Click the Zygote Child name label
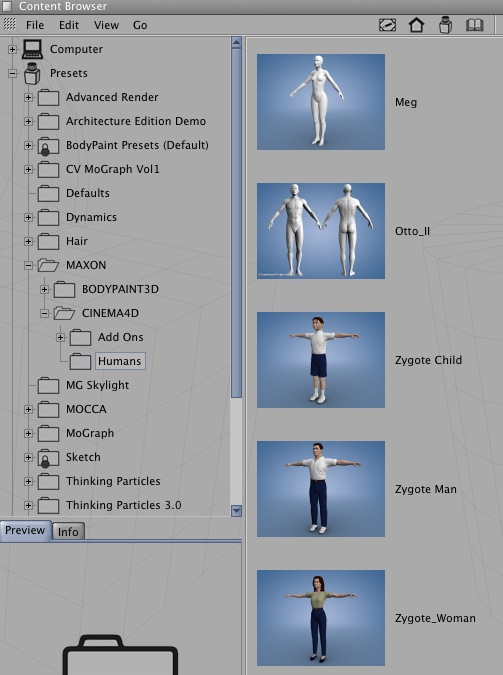 click(428, 360)
